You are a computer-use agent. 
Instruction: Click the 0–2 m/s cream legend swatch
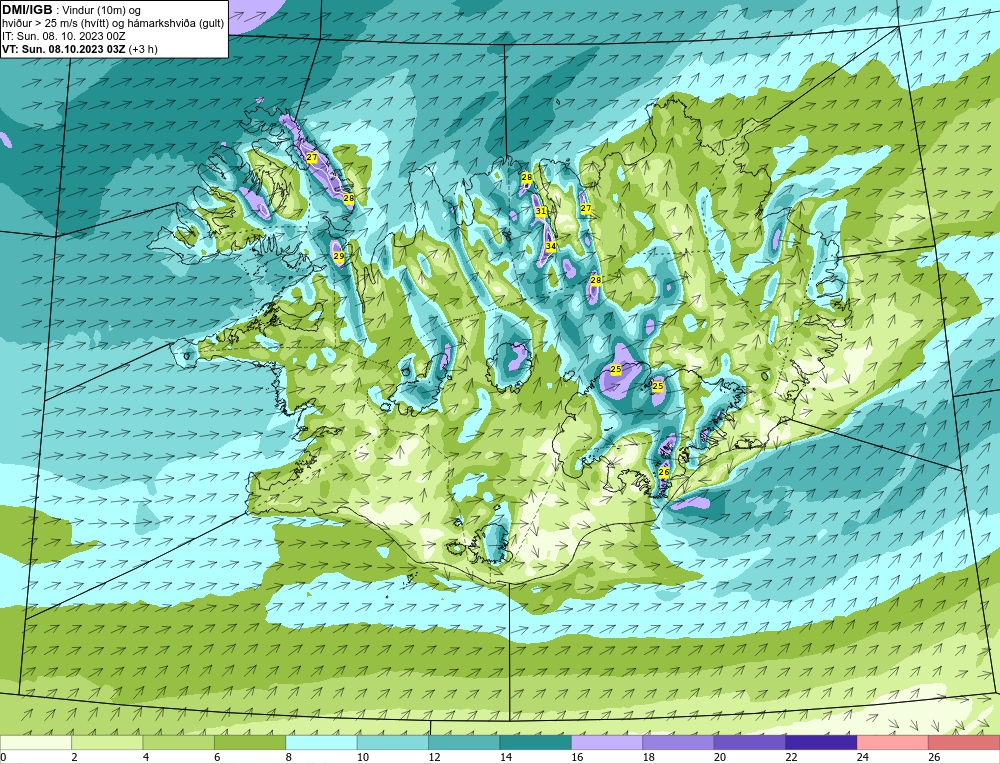click(x=36, y=742)
